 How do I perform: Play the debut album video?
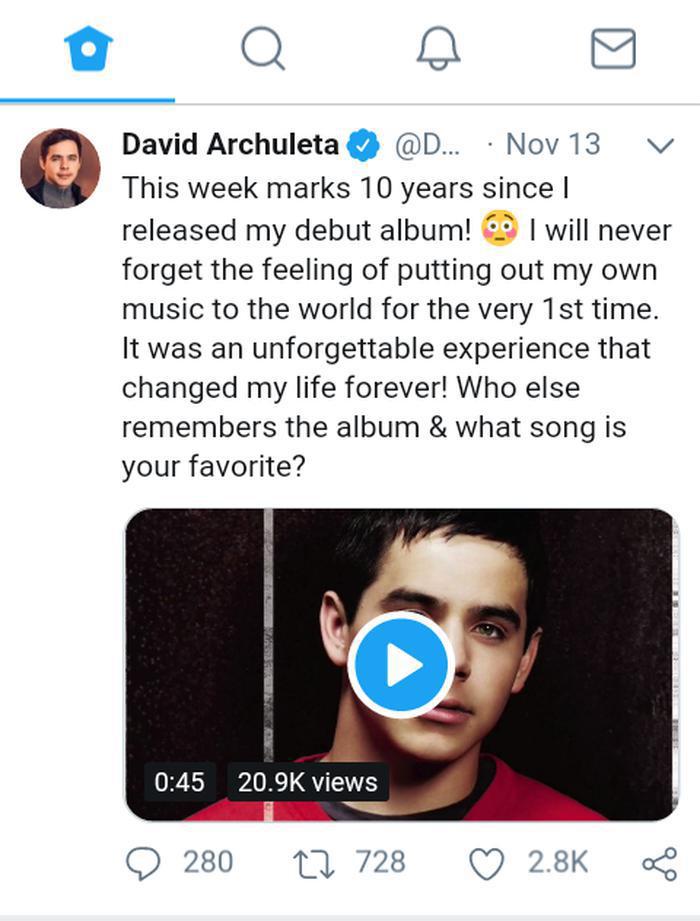click(x=401, y=664)
